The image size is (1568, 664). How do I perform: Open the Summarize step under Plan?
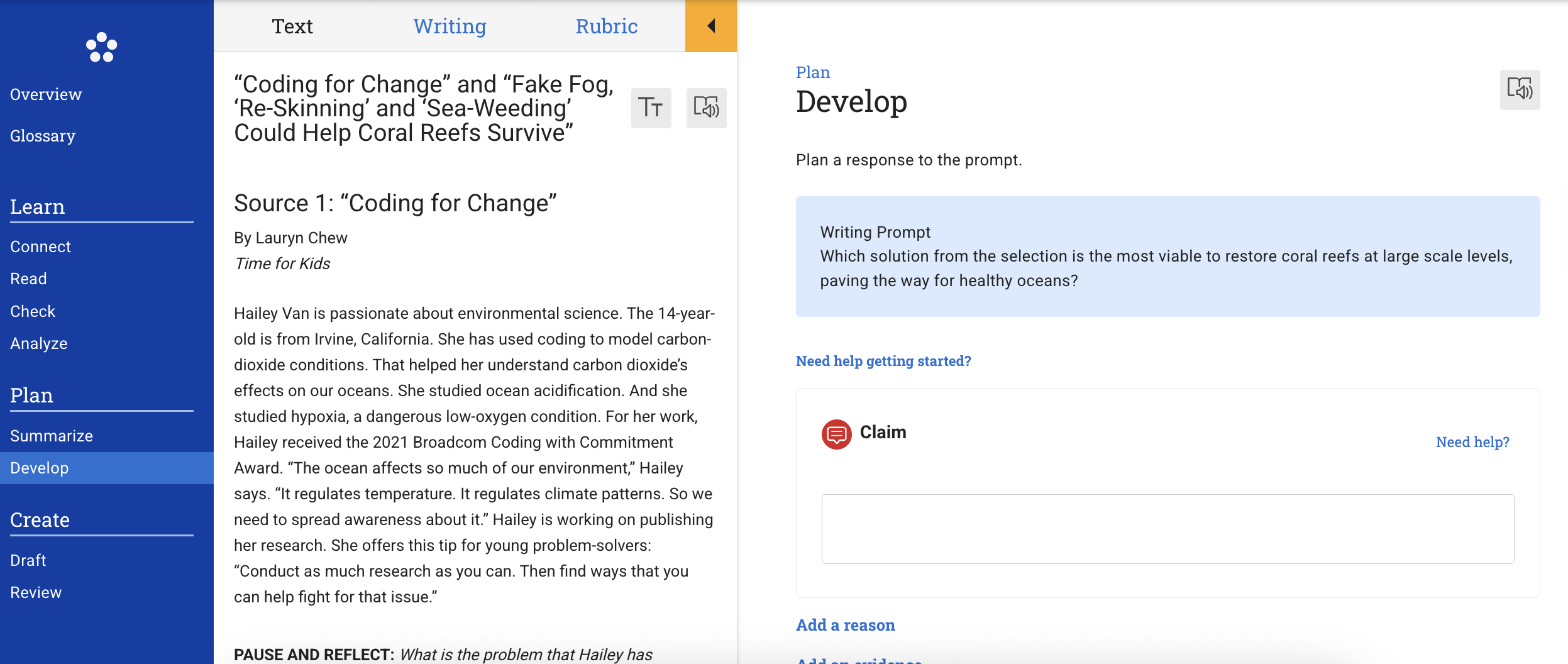point(52,436)
